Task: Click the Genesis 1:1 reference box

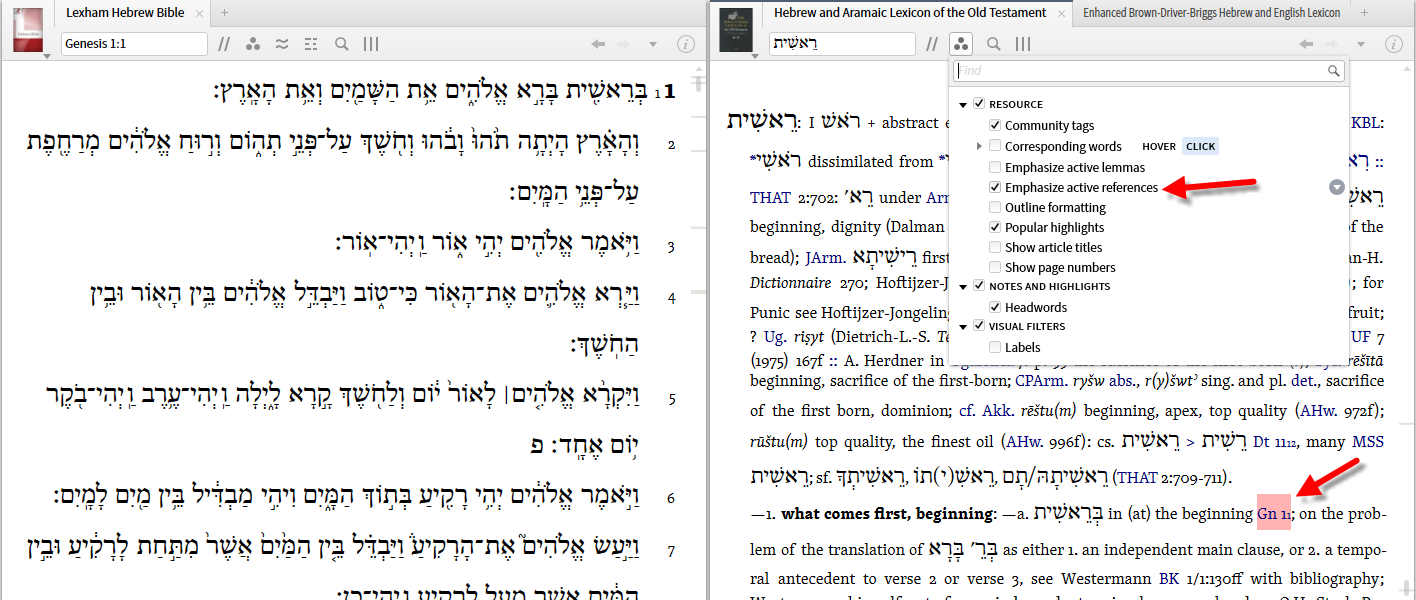Action: [x=134, y=44]
